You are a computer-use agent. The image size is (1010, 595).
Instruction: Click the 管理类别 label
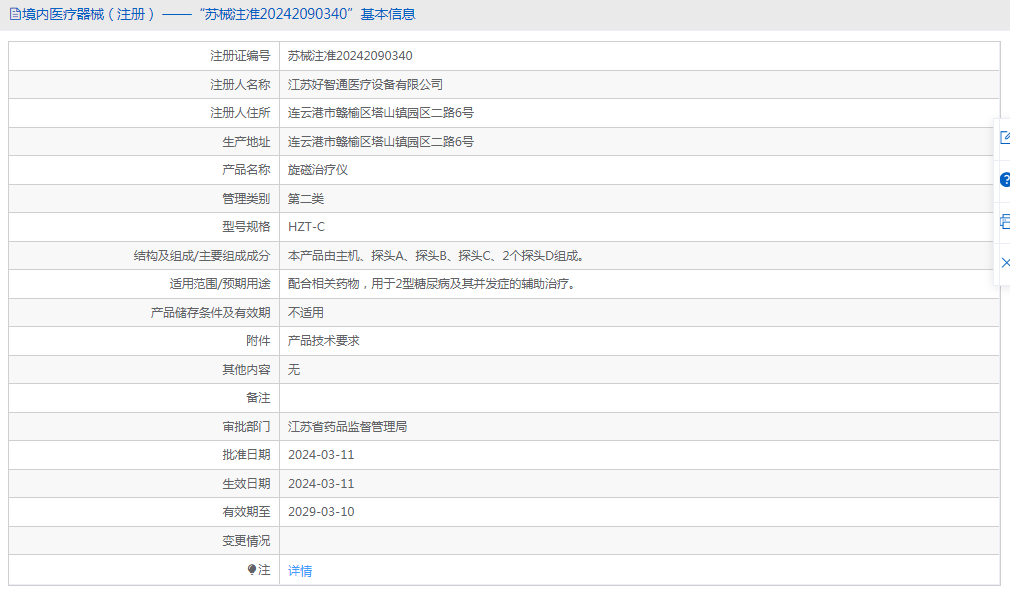246,199
